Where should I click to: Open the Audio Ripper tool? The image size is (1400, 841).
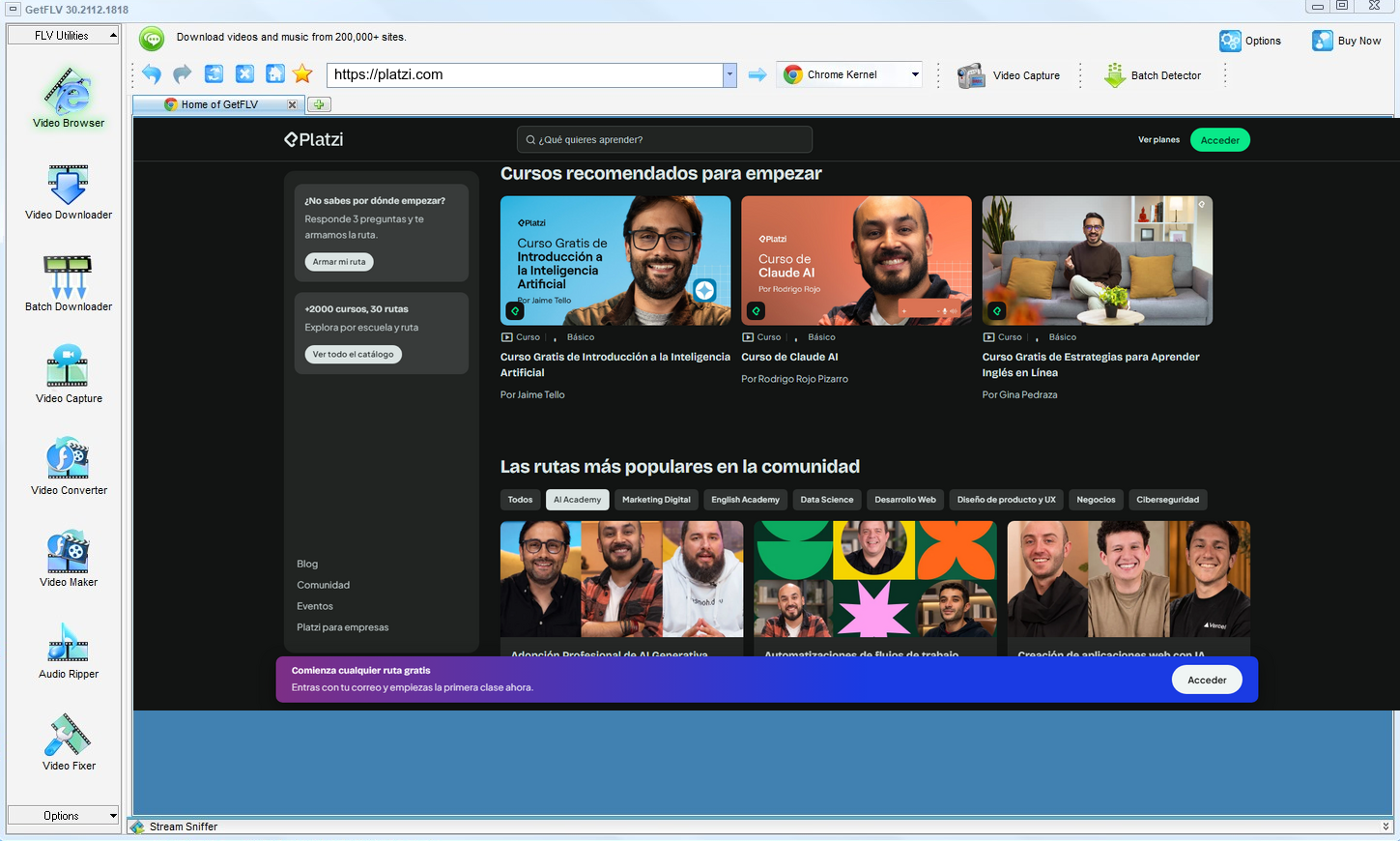[x=68, y=651]
